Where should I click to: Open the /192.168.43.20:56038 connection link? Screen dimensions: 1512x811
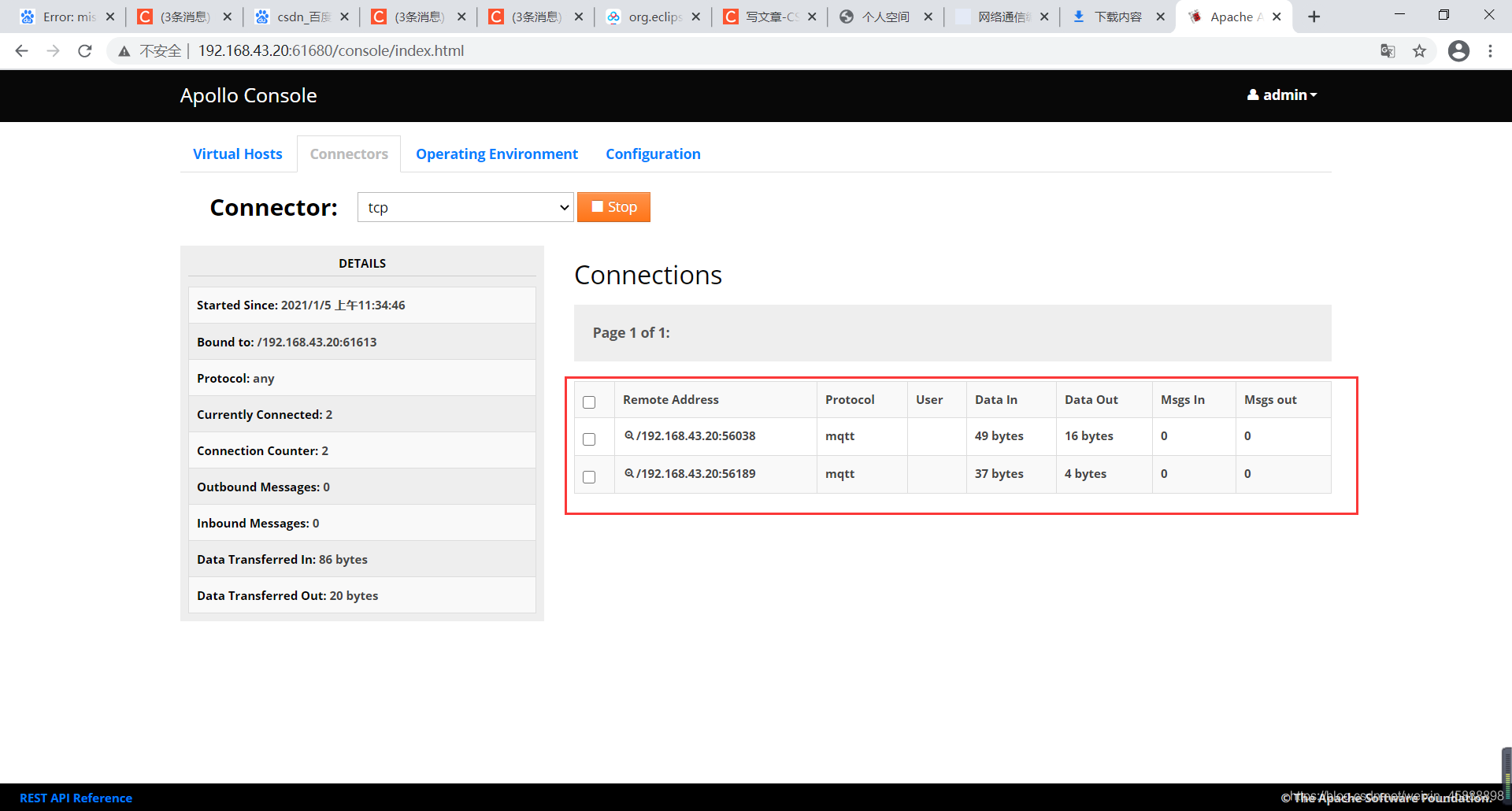695,435
